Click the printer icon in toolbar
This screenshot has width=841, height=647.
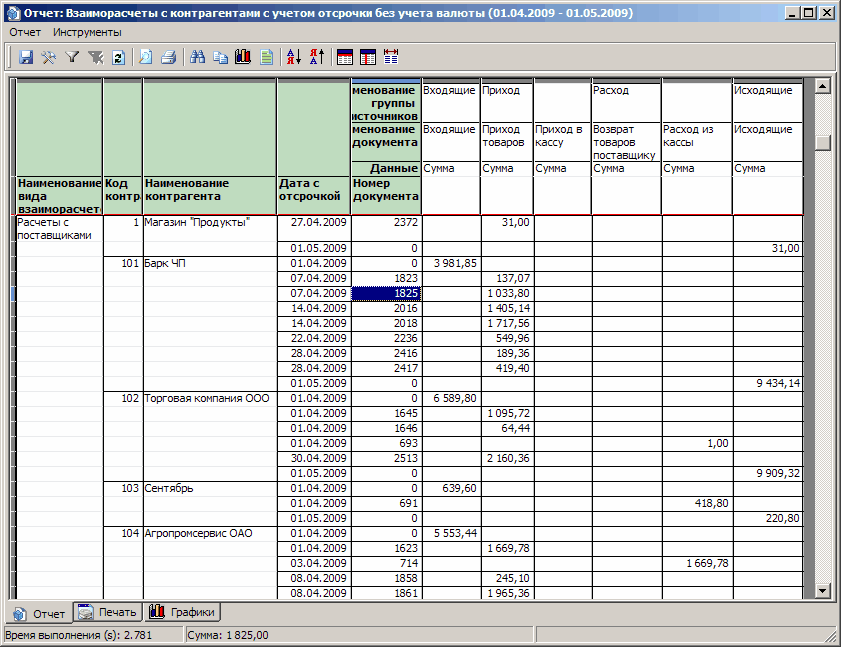168,57
